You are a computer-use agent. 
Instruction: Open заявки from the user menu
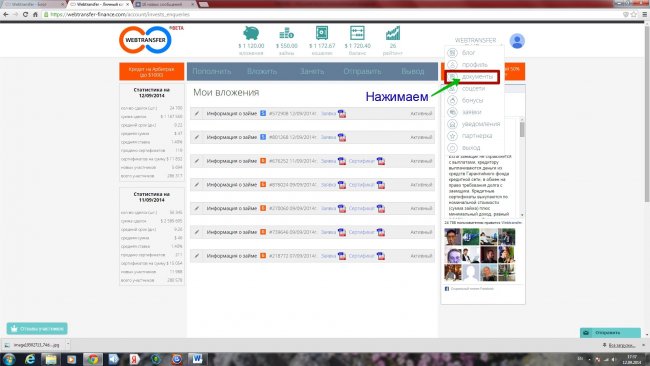[x=471, y=112]
